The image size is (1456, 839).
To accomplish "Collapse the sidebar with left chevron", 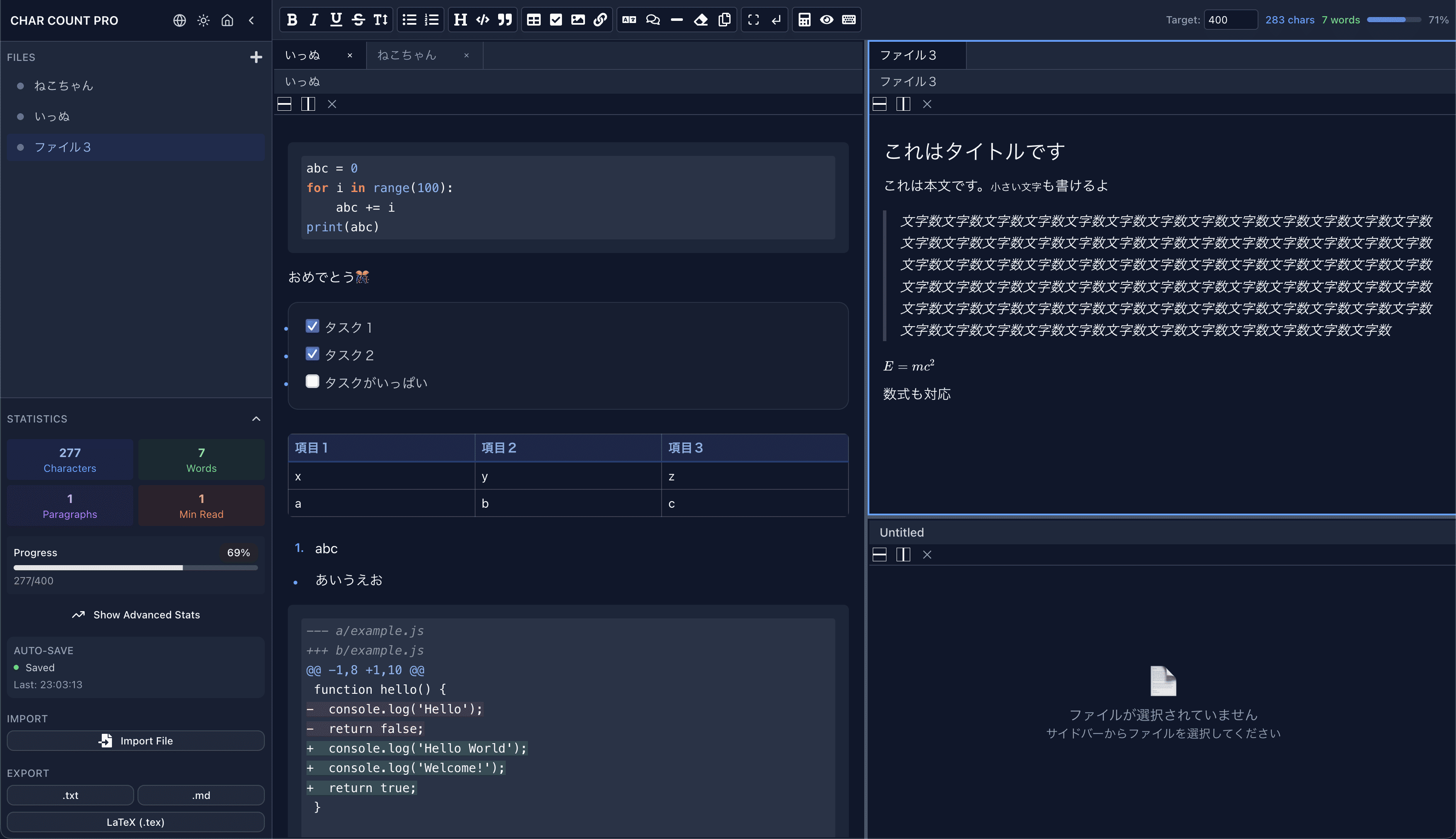I will [x=252, y=21].
